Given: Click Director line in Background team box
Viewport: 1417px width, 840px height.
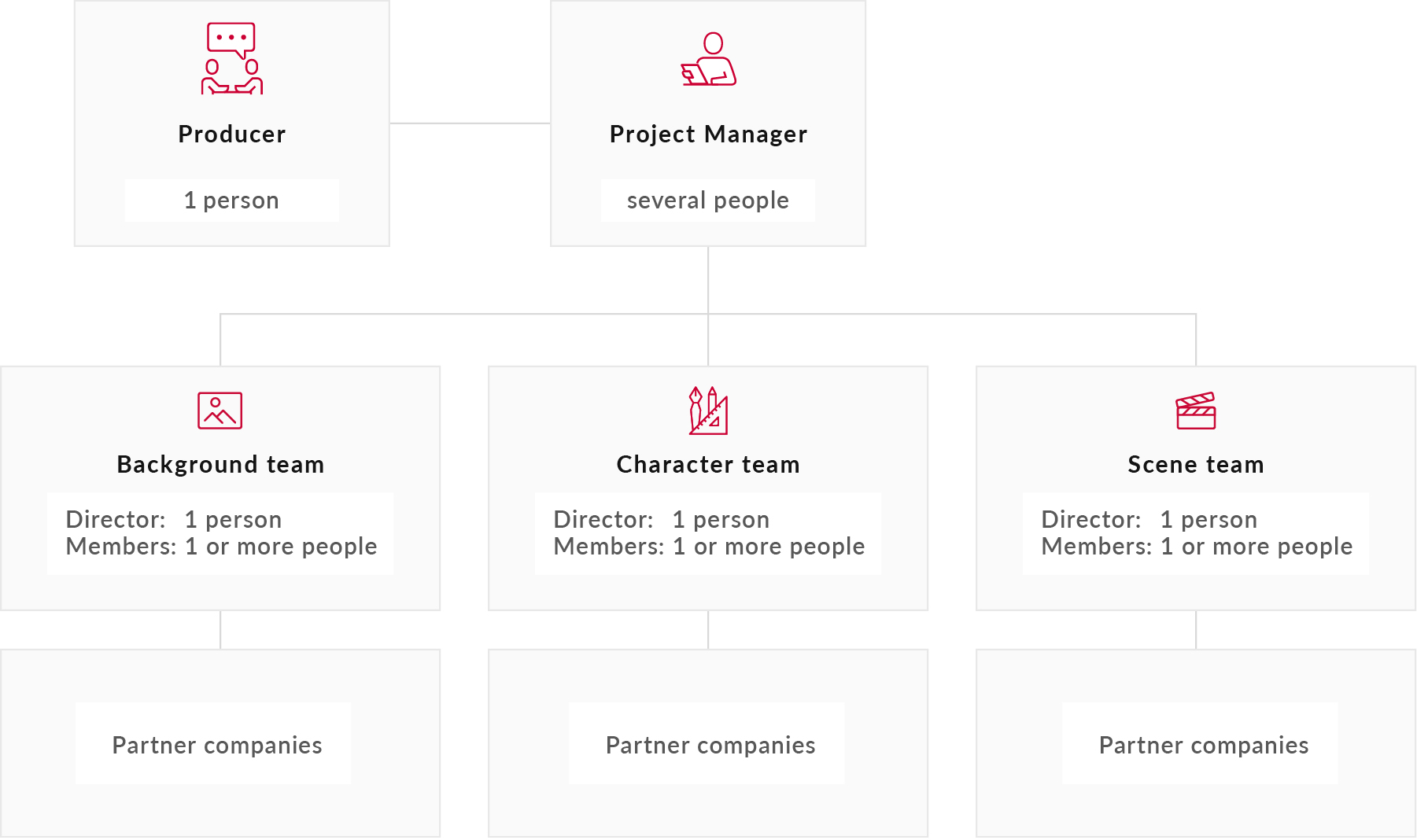Looking at the screenshot, I should click(174, 520).
